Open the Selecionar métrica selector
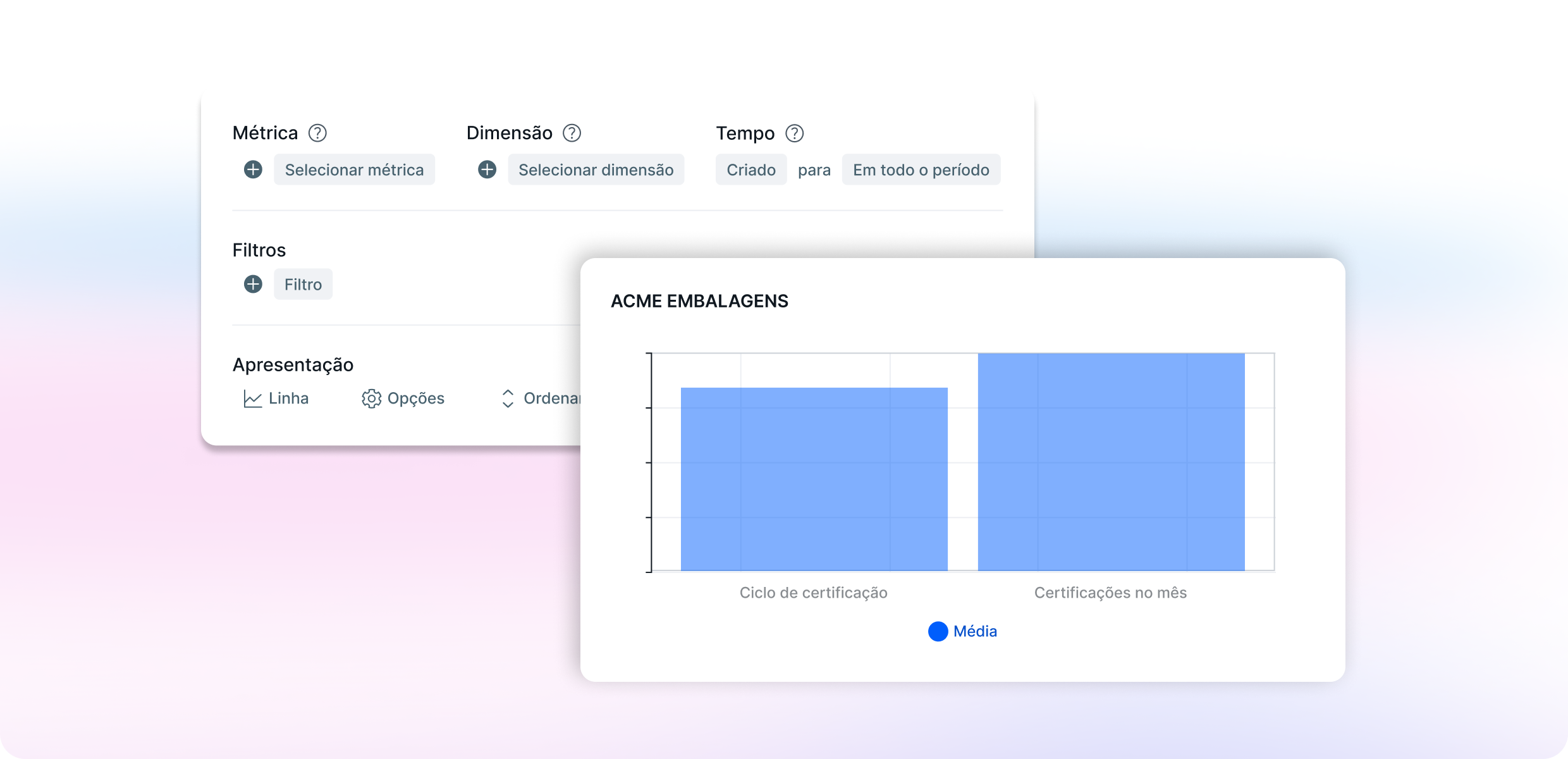 click(x=354, y=170)
